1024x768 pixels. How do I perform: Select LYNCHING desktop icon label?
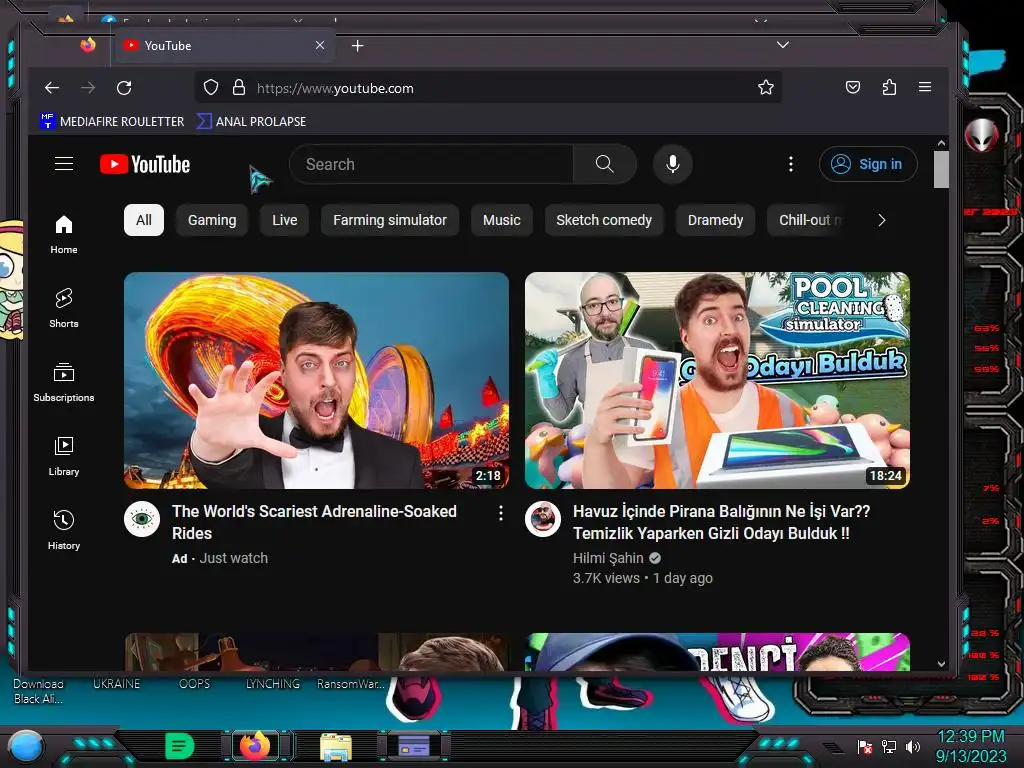point(272,684)
